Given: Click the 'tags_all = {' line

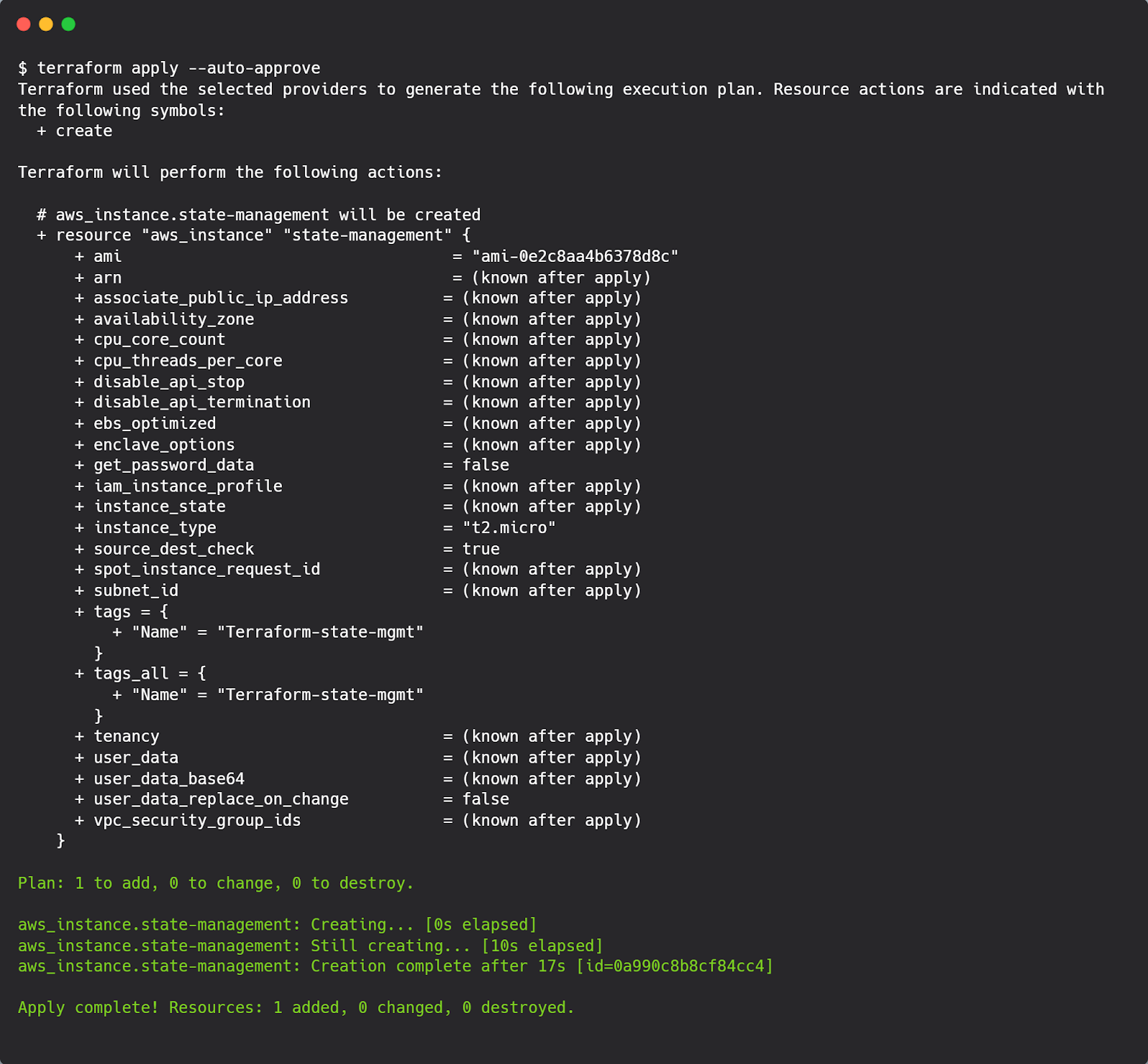Looking at the screenshot, I should tap(141, 674).
